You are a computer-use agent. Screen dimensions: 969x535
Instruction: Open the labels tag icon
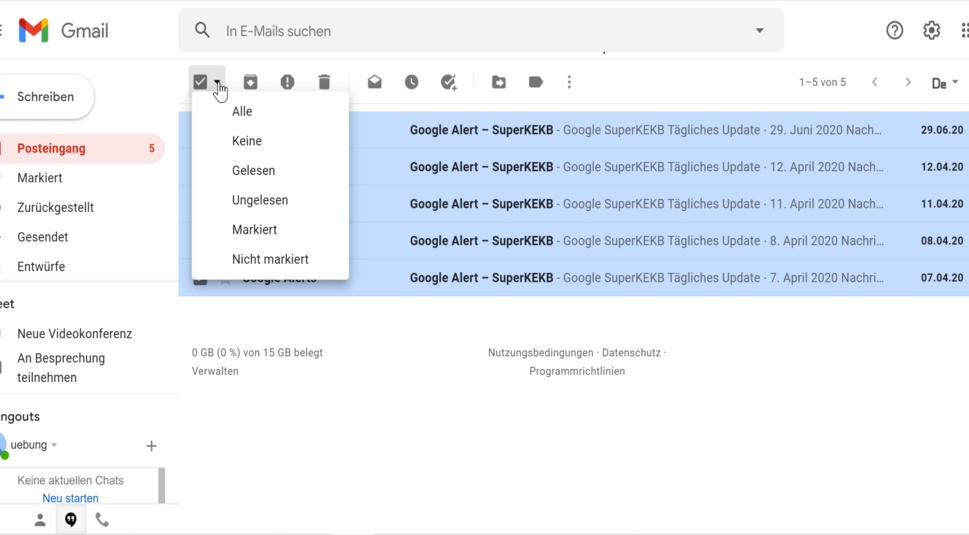(x=536, y=82)
